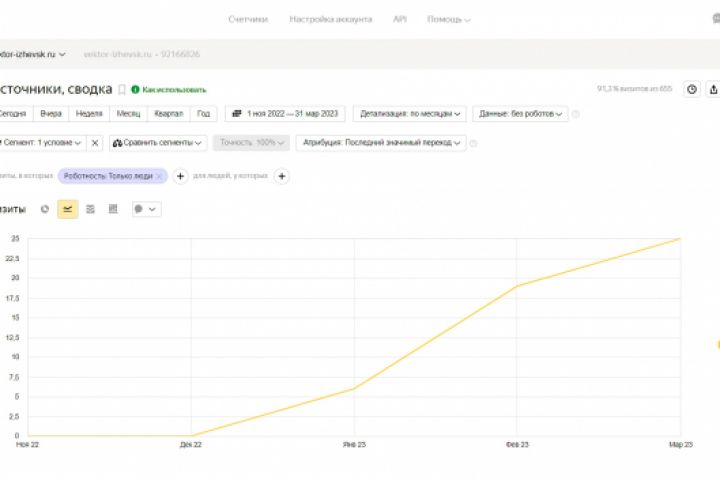Screen dimensions: 720x480
Task: Switch chart to stacked area view icon
Action: (90, 209)
